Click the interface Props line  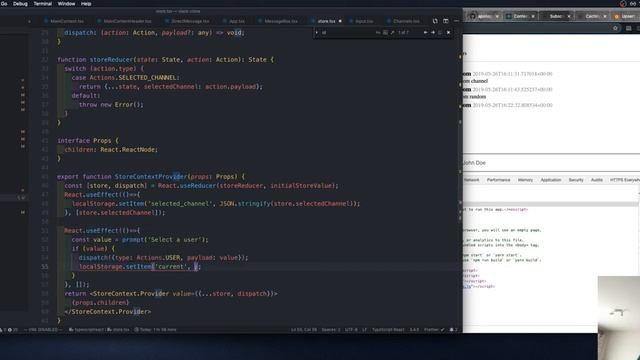(x=88, y=140)
